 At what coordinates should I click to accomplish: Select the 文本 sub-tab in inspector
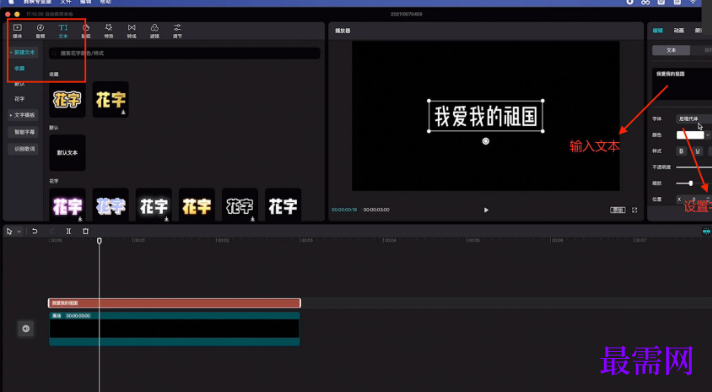click(x=671, y=50)
